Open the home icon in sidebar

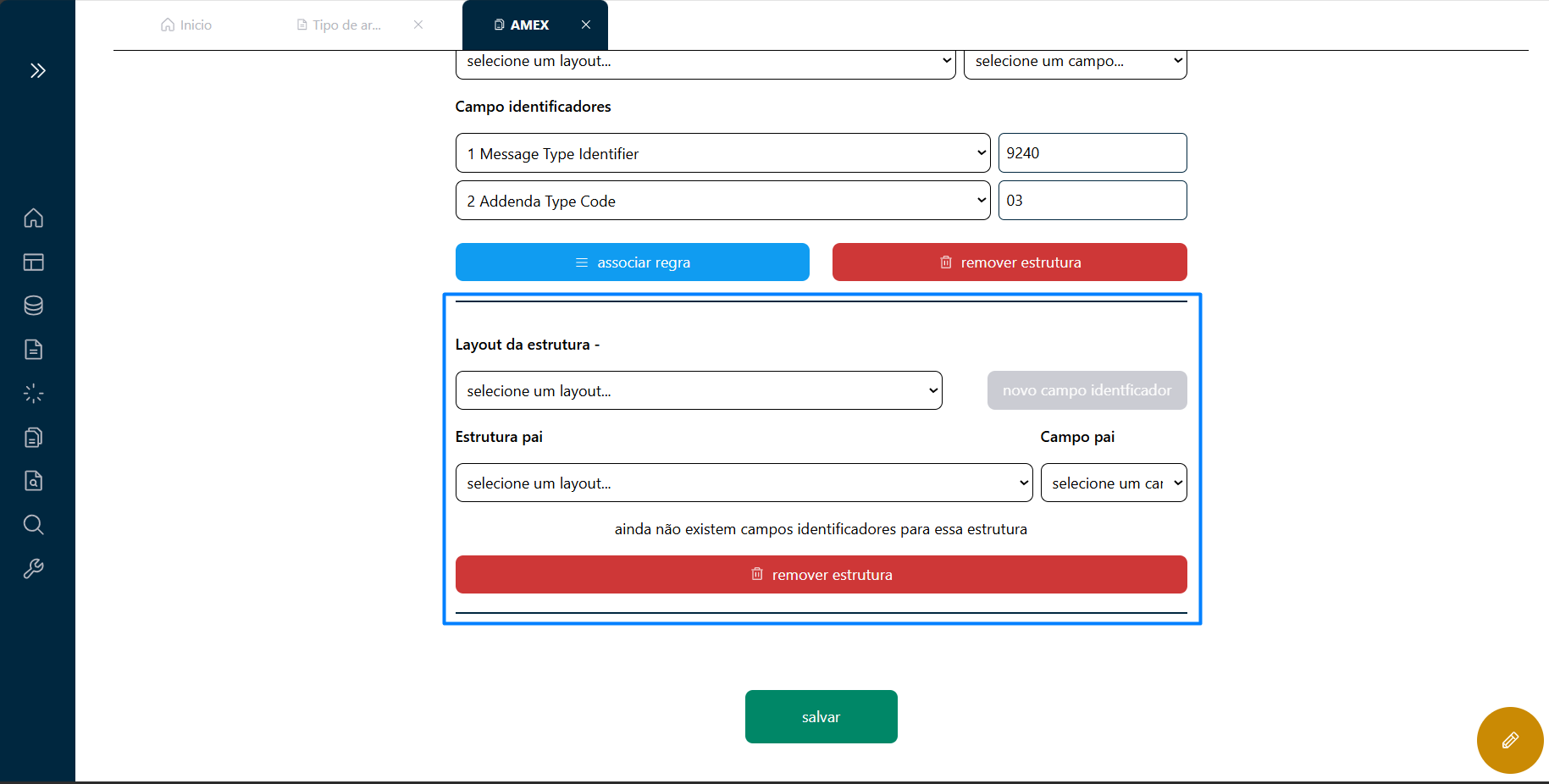coord(34,218)
